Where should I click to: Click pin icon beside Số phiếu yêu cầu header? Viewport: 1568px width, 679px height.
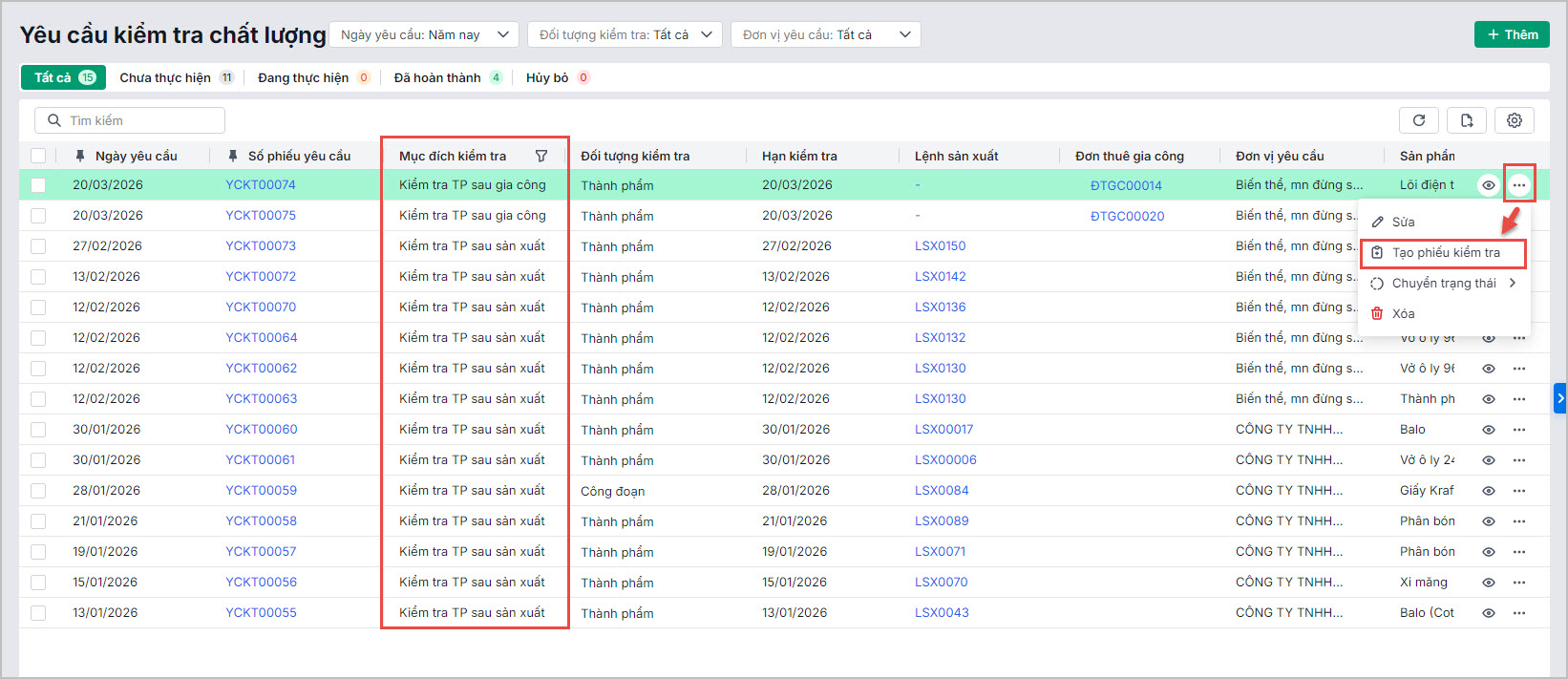coord(233,156)
